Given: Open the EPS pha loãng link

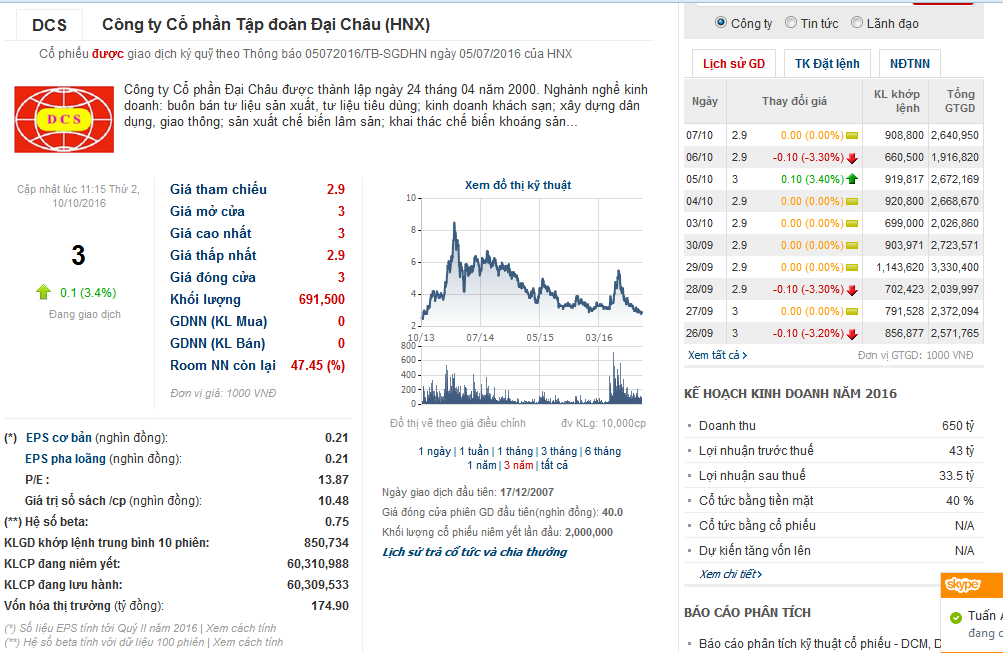Looking at the screenshot, I should 65,459.
